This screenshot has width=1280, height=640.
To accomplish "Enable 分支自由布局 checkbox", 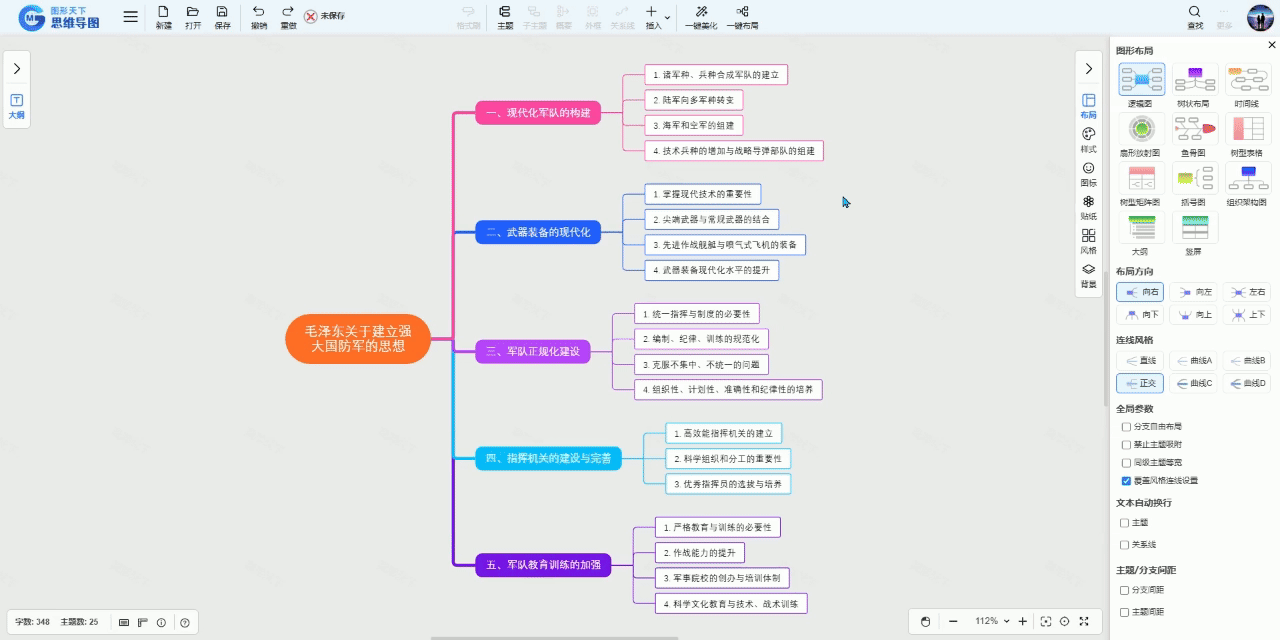I will 1126,427.
